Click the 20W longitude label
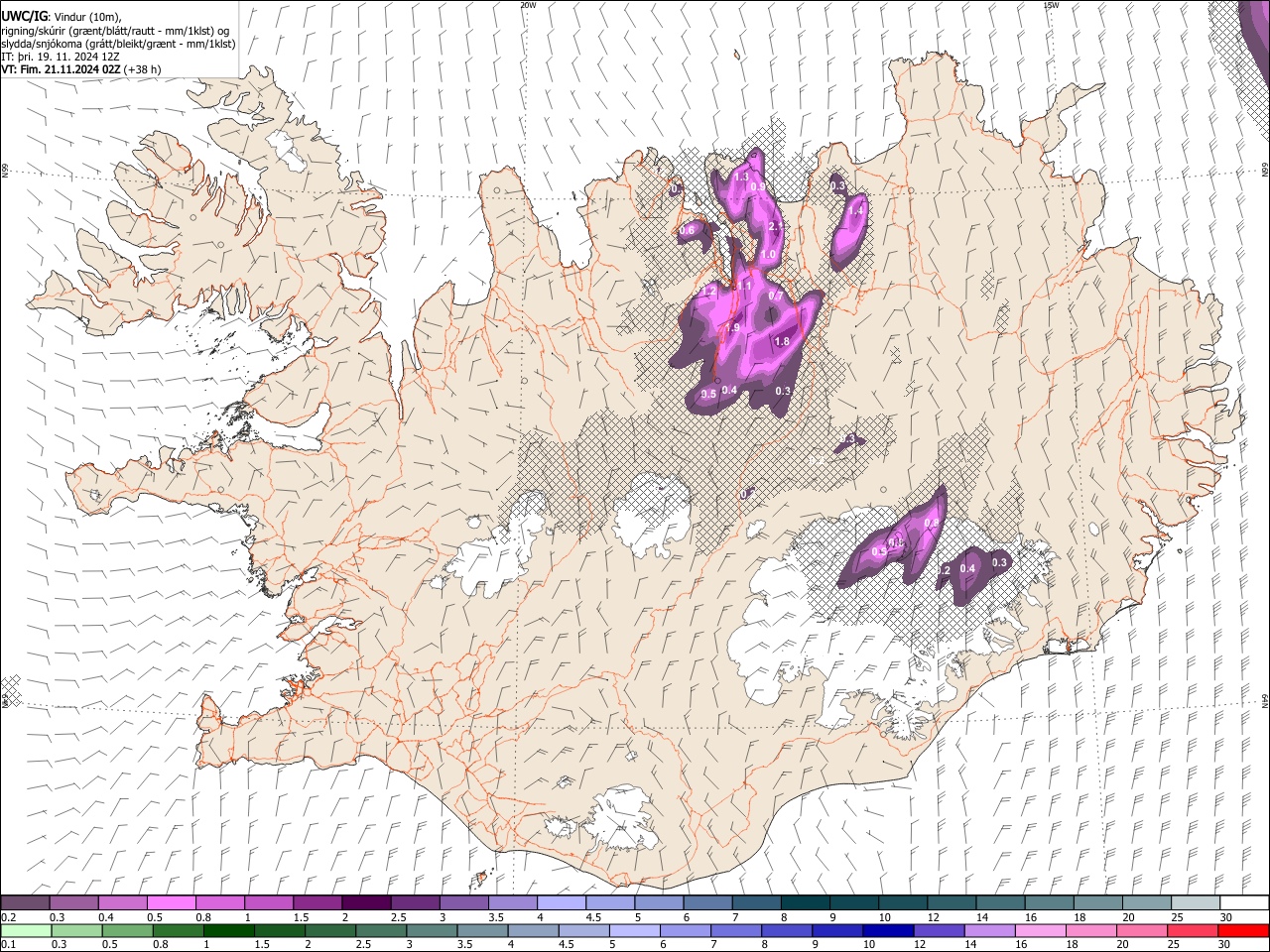 [528, 5]
